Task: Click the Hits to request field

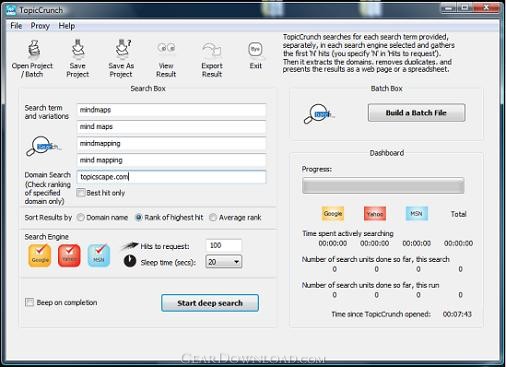Action: point(224,246)
